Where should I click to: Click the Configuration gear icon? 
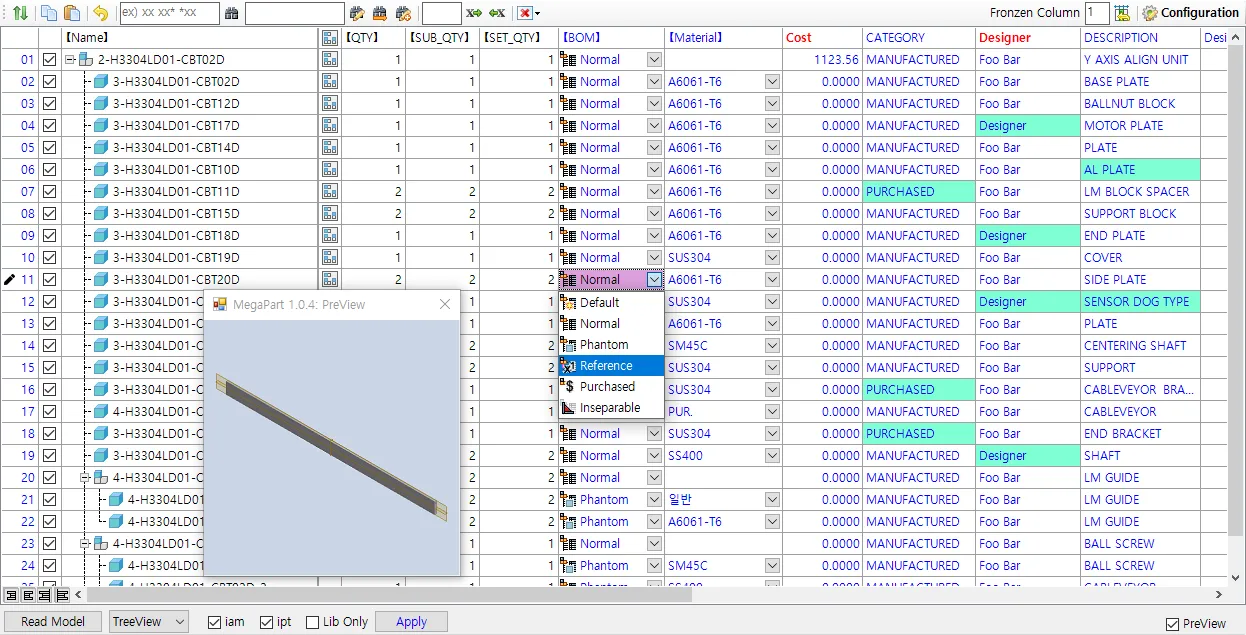point(1150,13)
